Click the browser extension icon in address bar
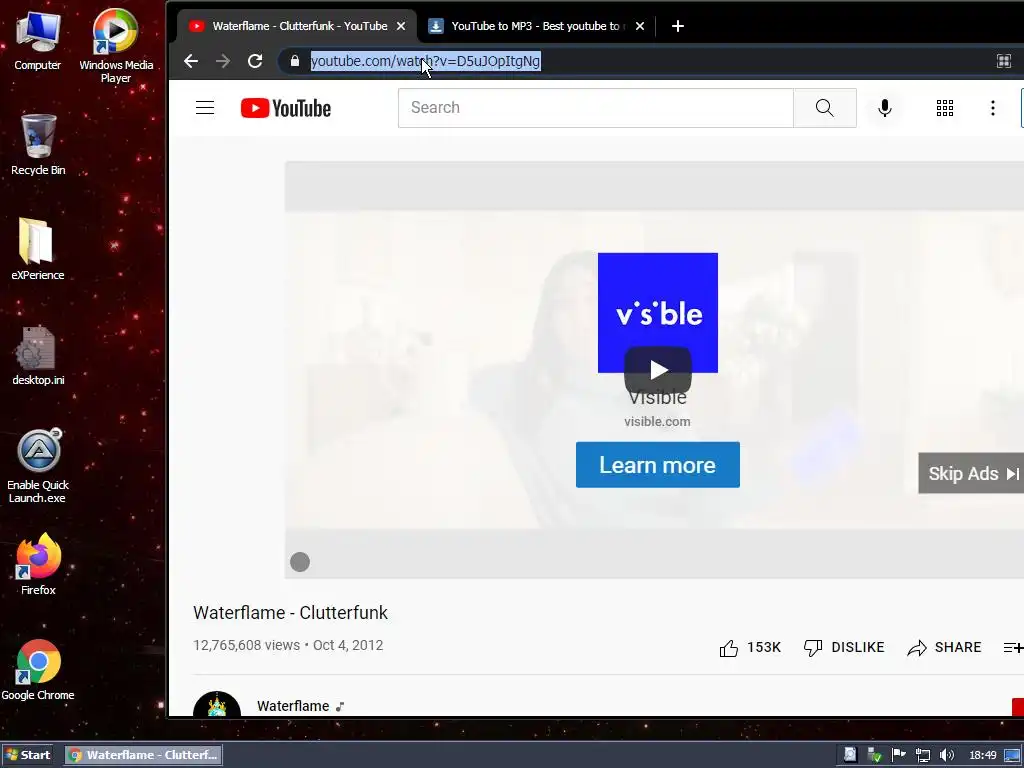Screen dimensions: 1024x768 click(1004, 61)
